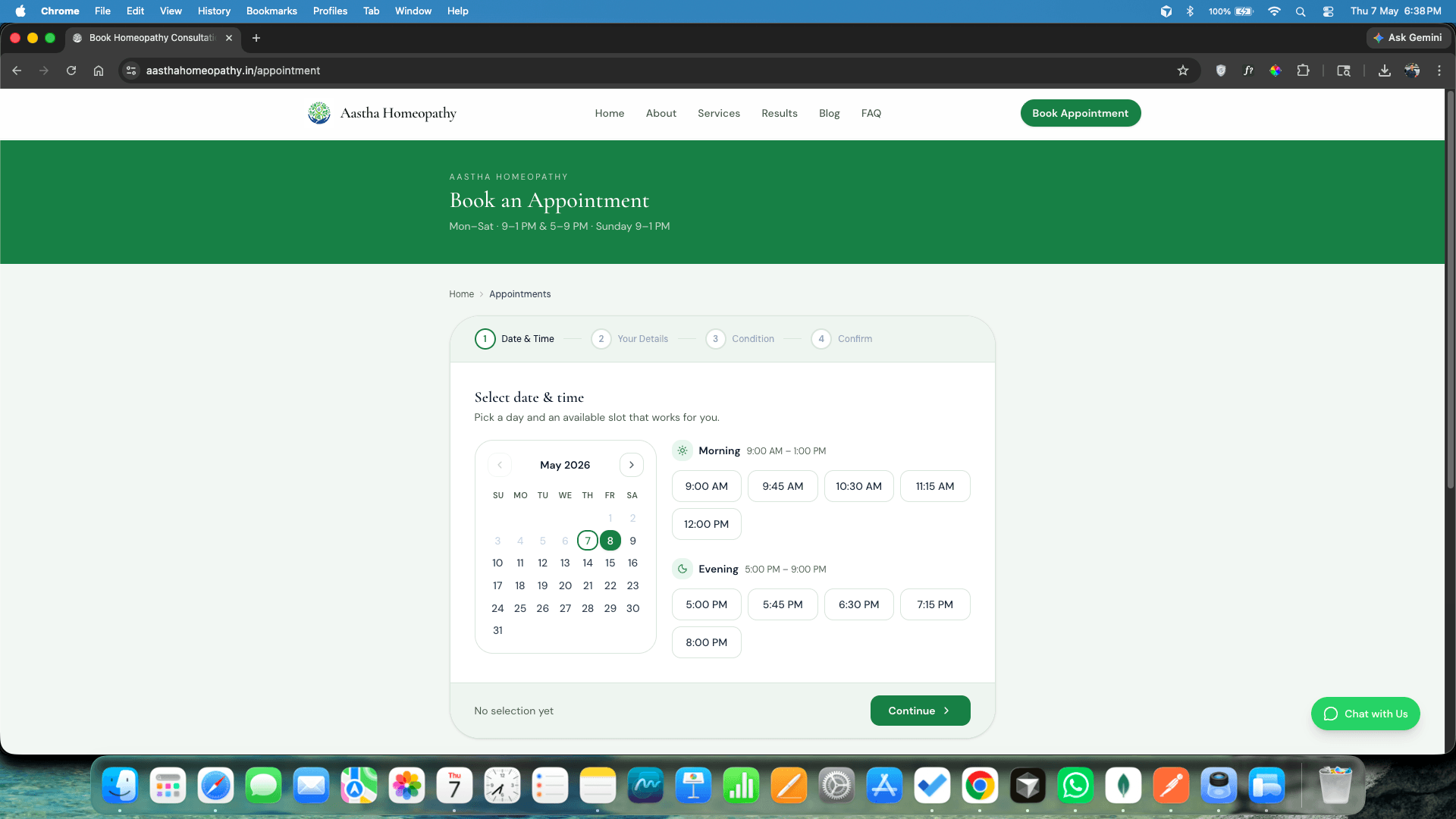Bookmark this page with the star icon

click(1183, 71)
